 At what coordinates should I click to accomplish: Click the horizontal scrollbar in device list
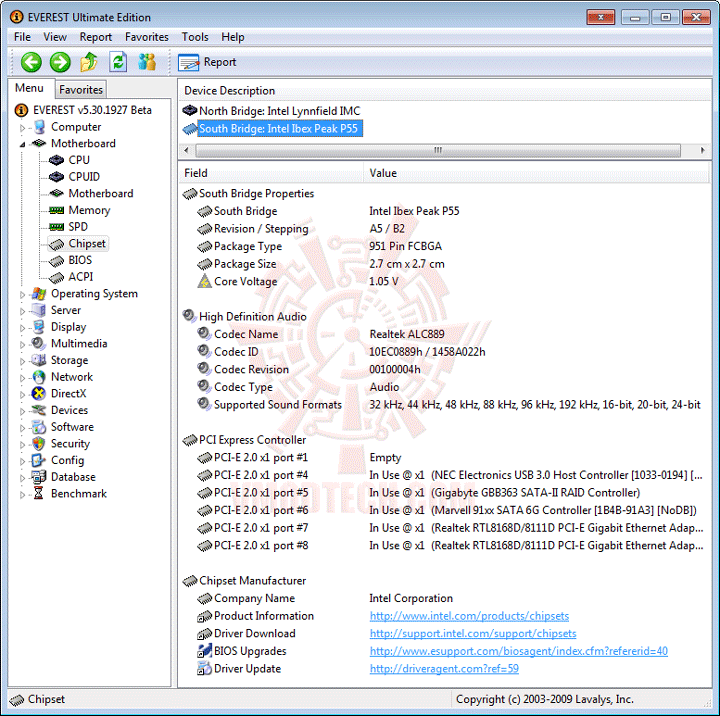coord(438,150)
